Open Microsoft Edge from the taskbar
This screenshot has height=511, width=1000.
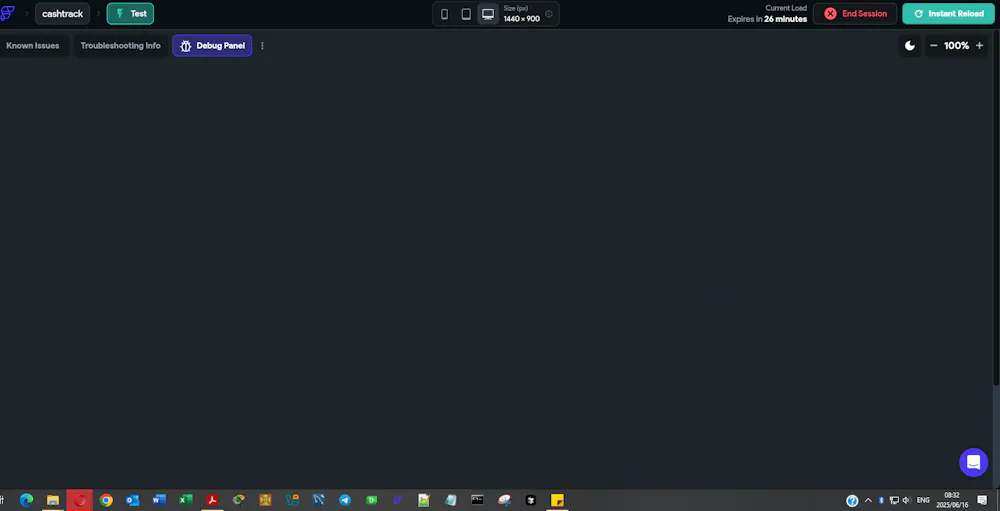26,500
